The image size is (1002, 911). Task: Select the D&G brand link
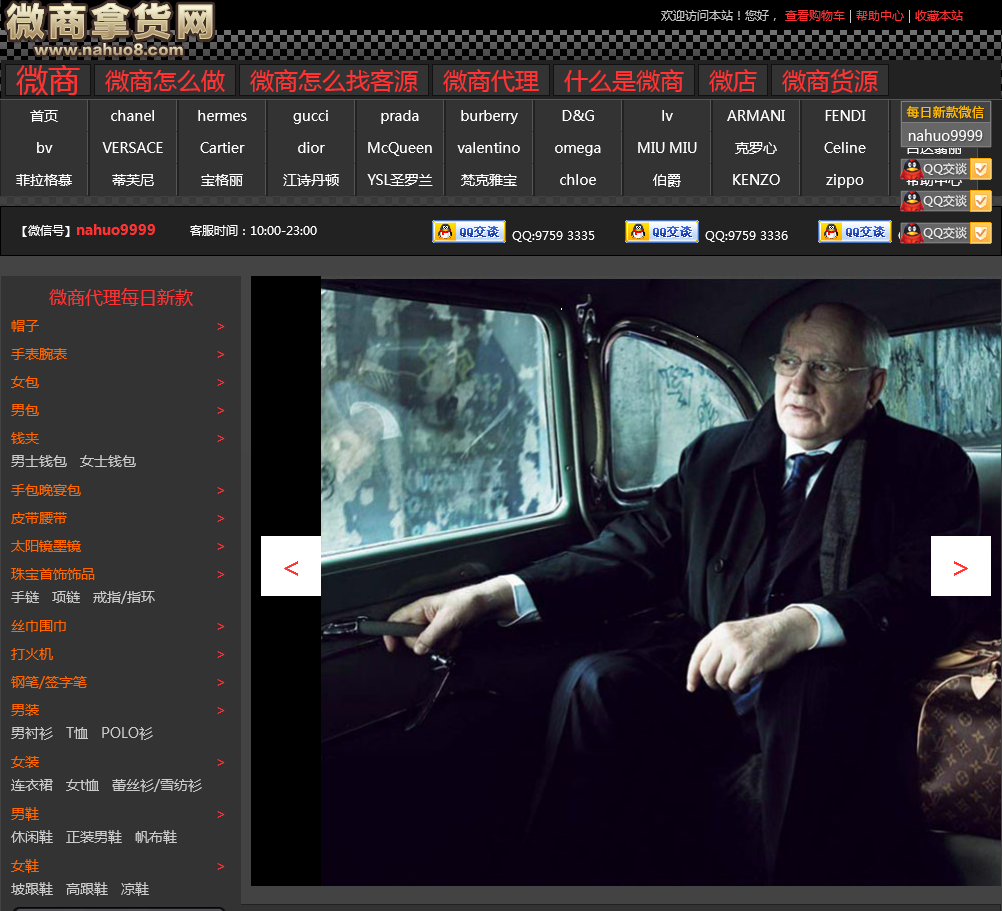(x=578, y=116)
